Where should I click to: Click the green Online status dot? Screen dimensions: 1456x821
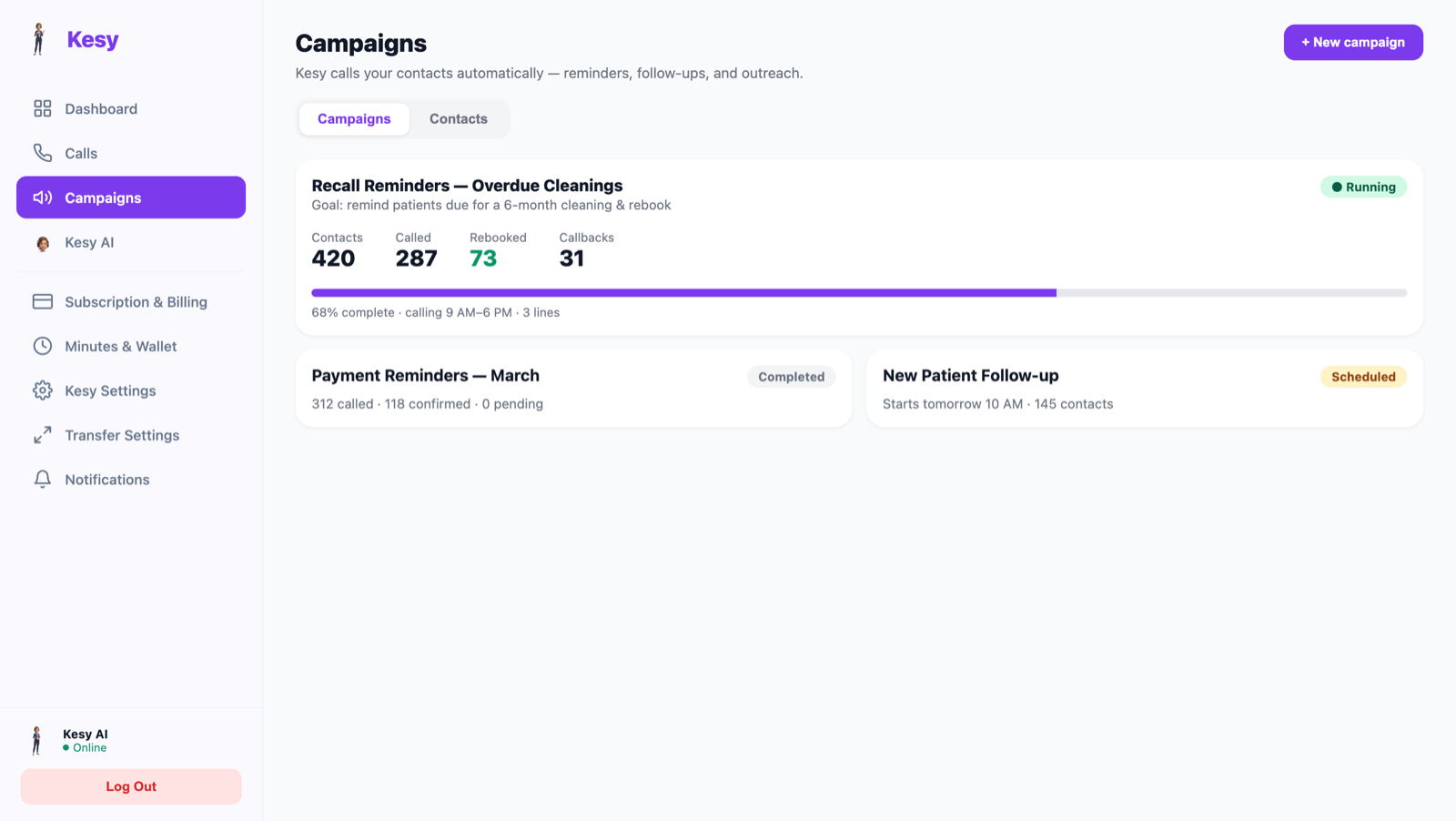(x=66, y=748)
